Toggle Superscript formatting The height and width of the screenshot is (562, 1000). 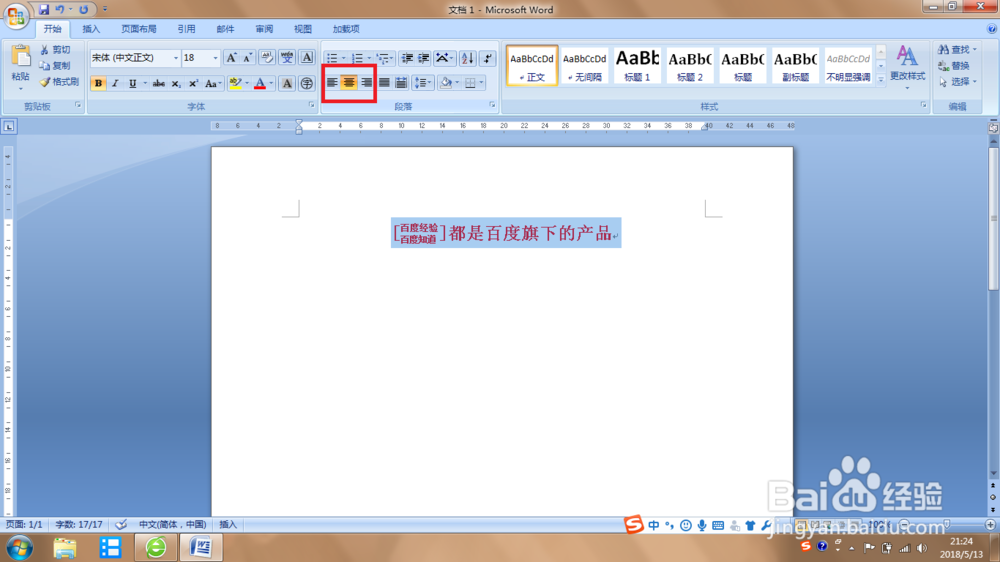[193, 83]
